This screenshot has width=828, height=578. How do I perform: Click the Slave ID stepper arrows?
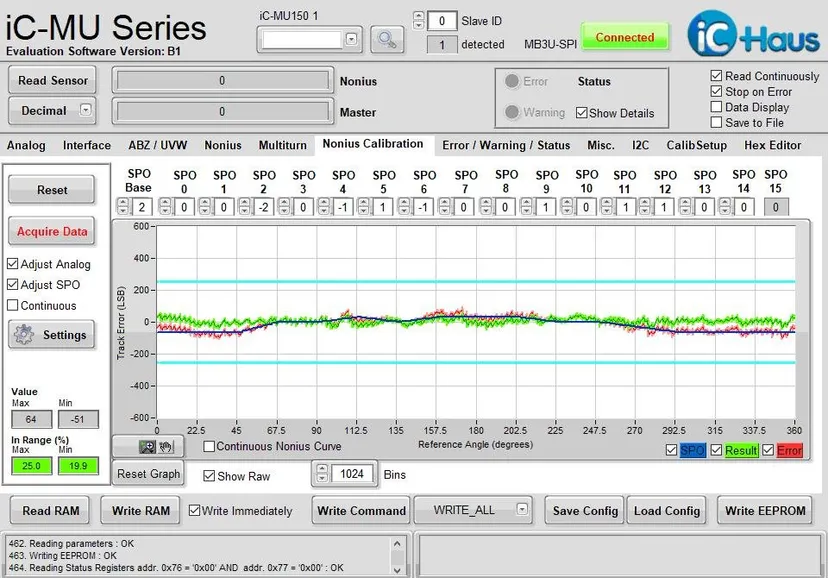418,21
